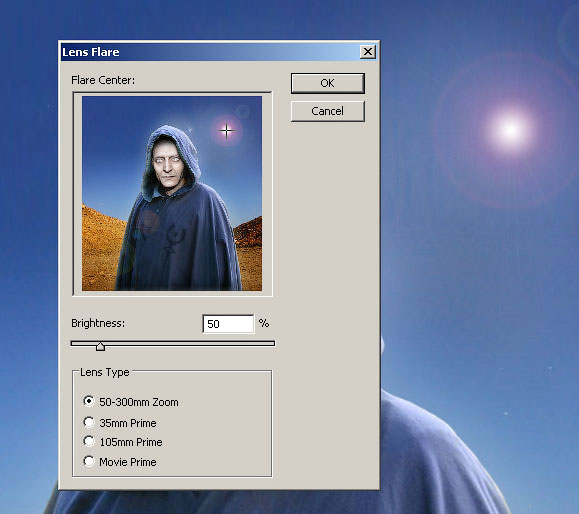Click the bright flare on the background canvas
The width and height of the screenshot is (579, 514).
pos(510,129)
